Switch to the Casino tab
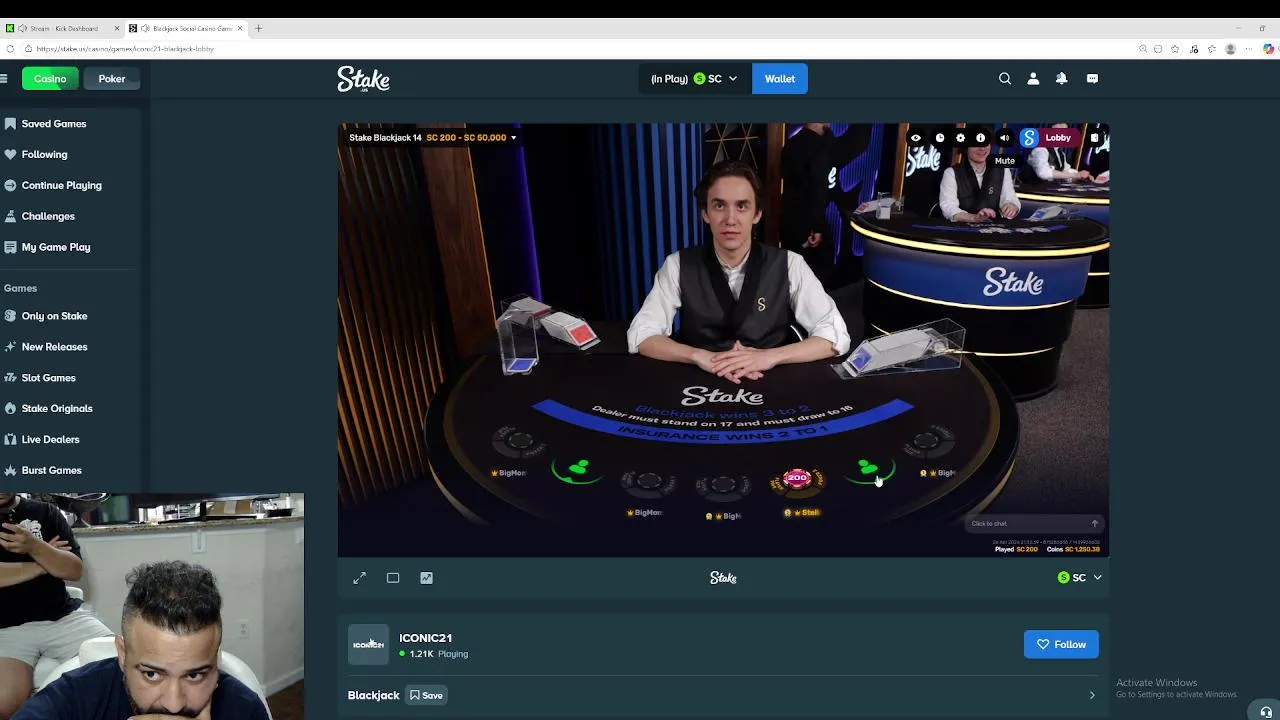 [50, 79]
